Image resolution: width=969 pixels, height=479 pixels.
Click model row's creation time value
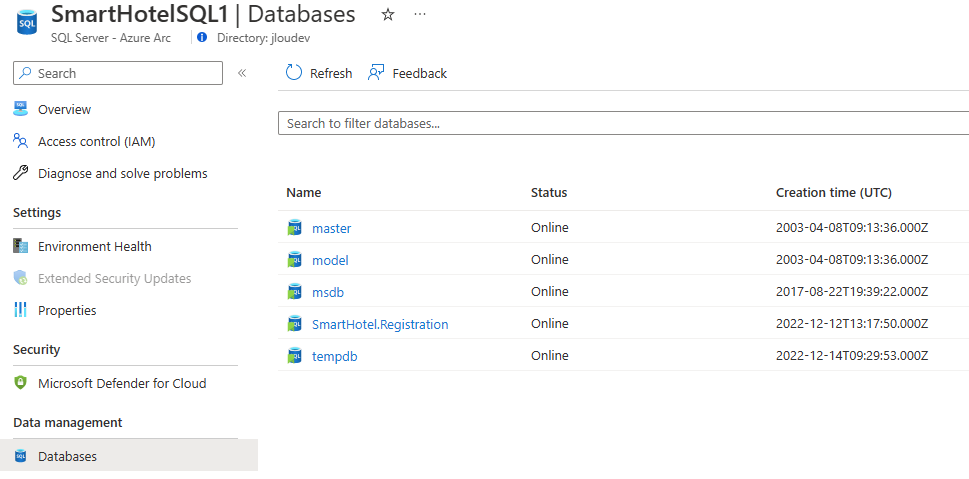852,260
